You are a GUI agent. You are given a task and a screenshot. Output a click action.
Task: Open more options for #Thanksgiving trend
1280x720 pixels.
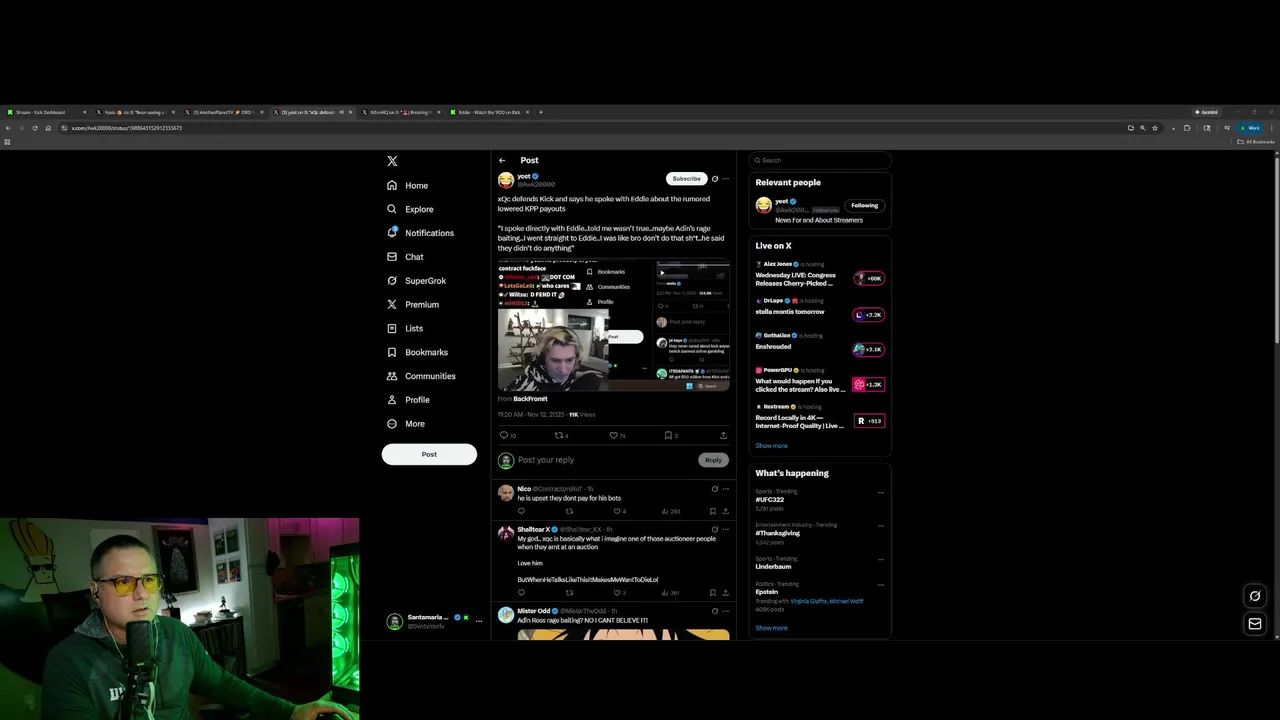point(881,526)
